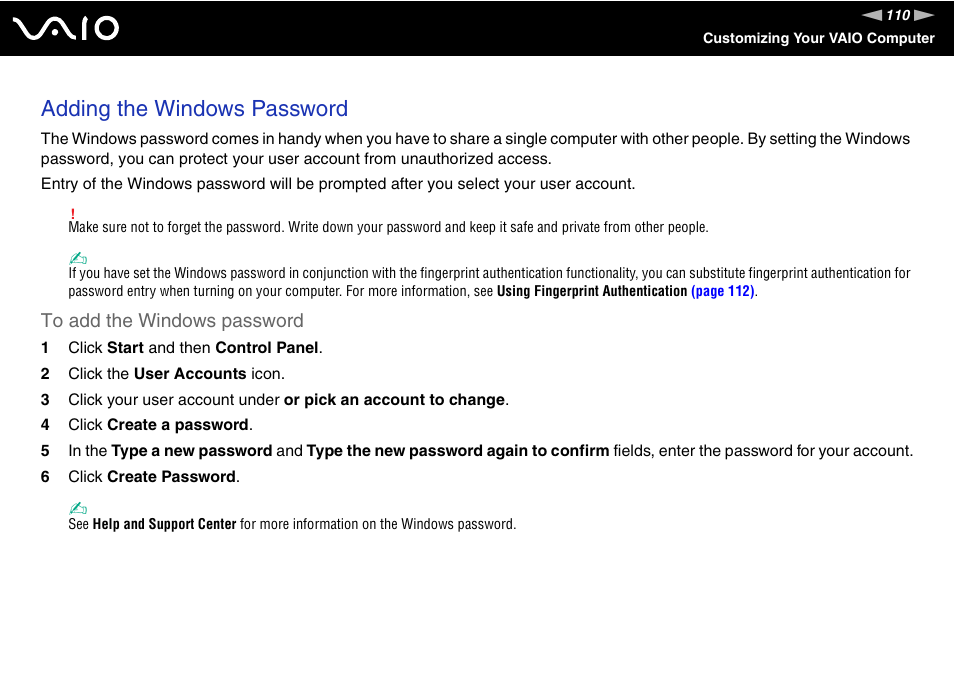Go to next page with right arrow
This screenshot has height=674, width=954.
(924, 15)
